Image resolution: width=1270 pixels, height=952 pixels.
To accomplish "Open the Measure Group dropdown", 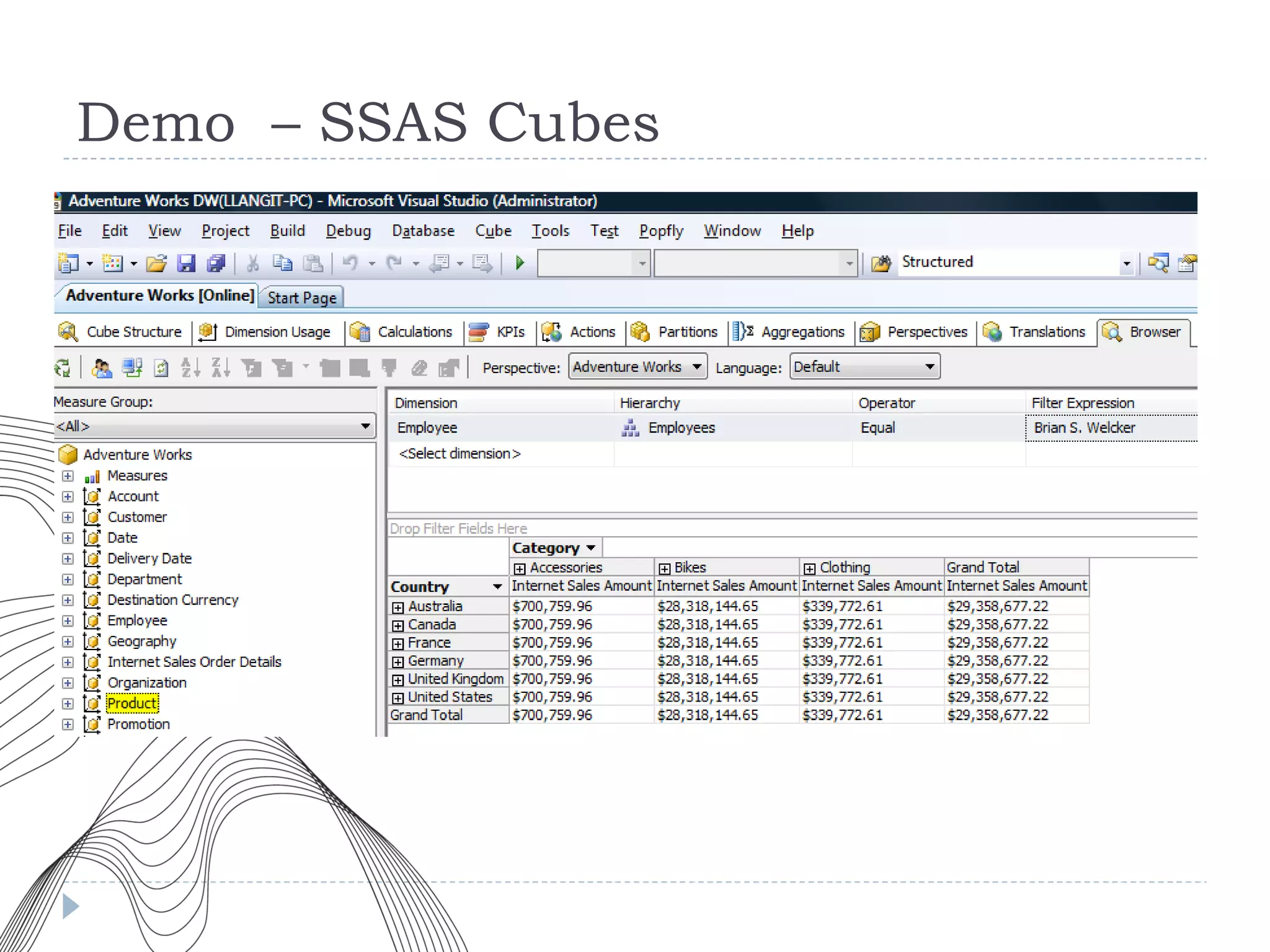I will pyautogui.click(x=215, y=426).
